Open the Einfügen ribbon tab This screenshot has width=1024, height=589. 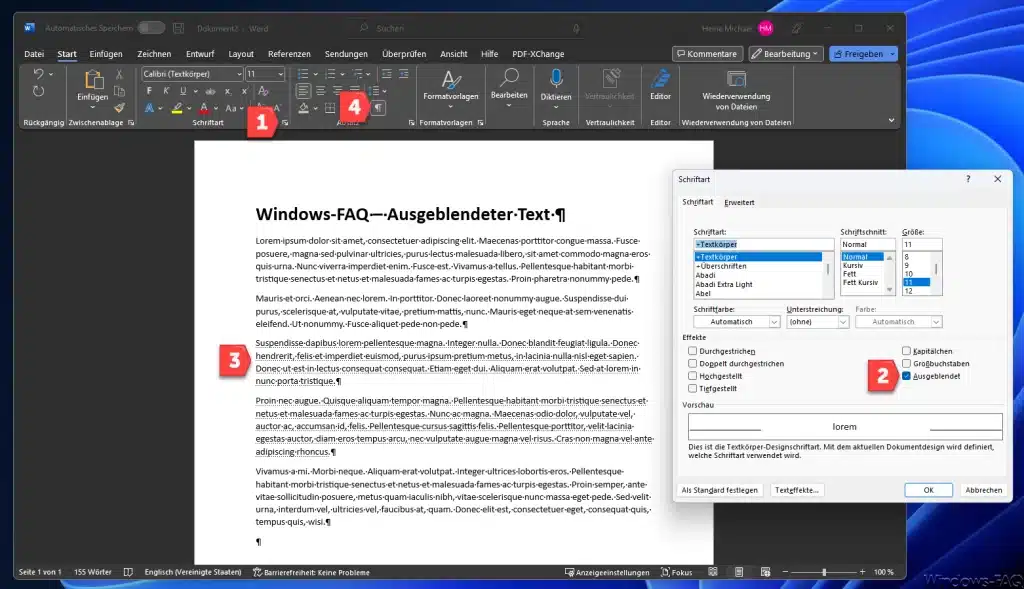[x=106, y=54]
